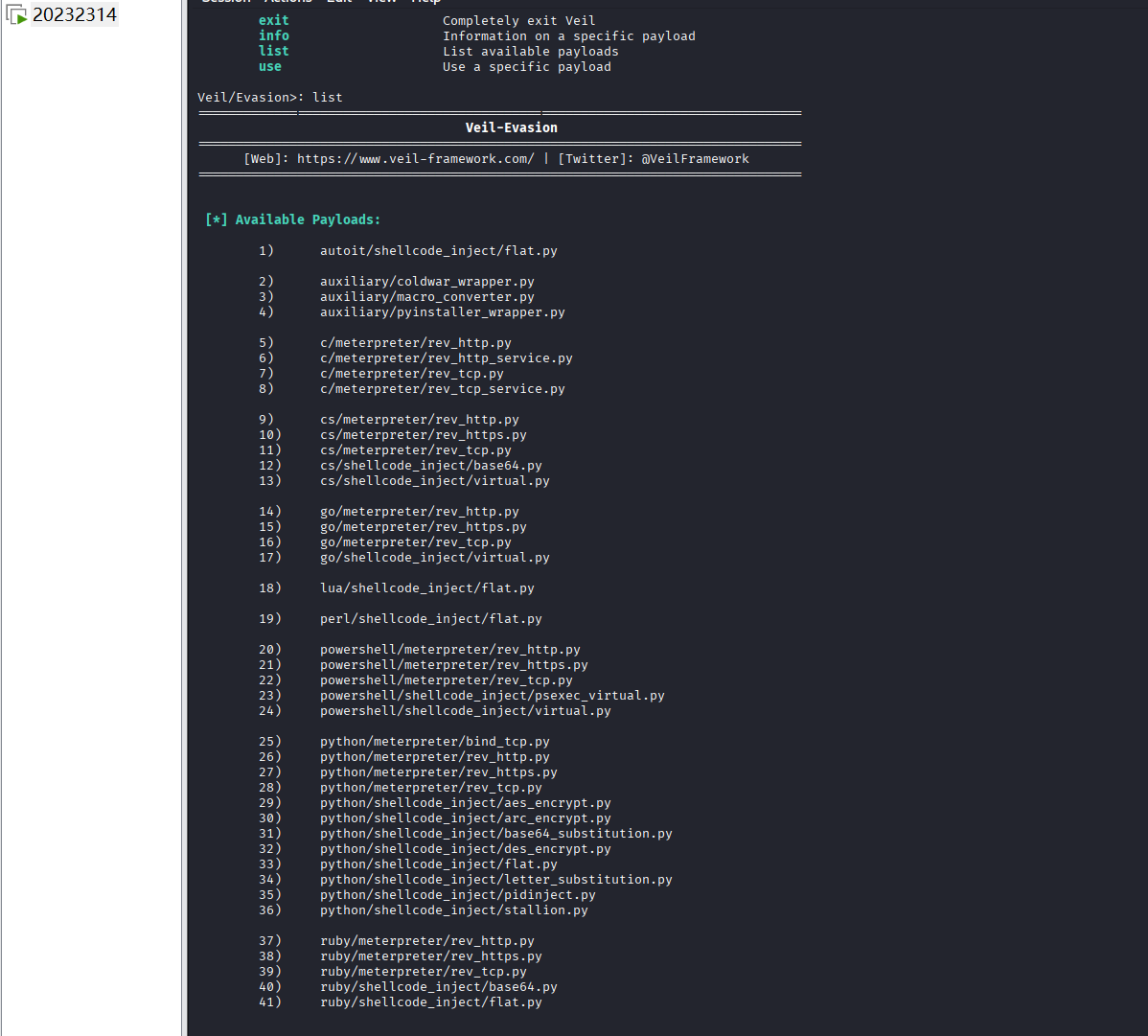The width and height of the screenshot is (1148, 1036).
Task: Click payload go/shellcode_inject/virtual.py
Action: click(435, 558)
